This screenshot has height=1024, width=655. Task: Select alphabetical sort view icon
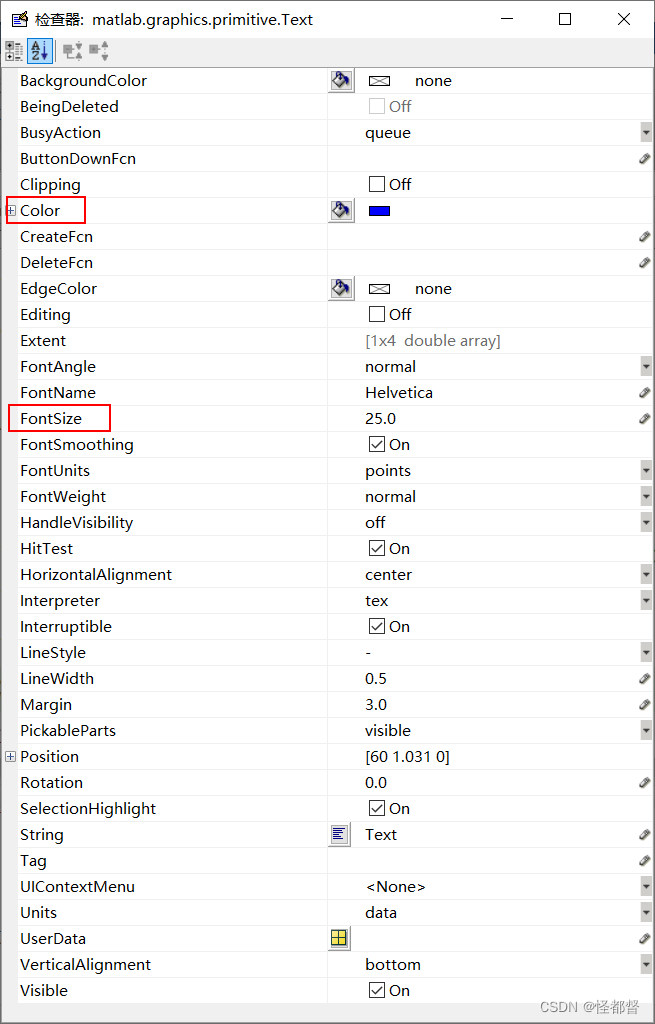pos(39,51)
